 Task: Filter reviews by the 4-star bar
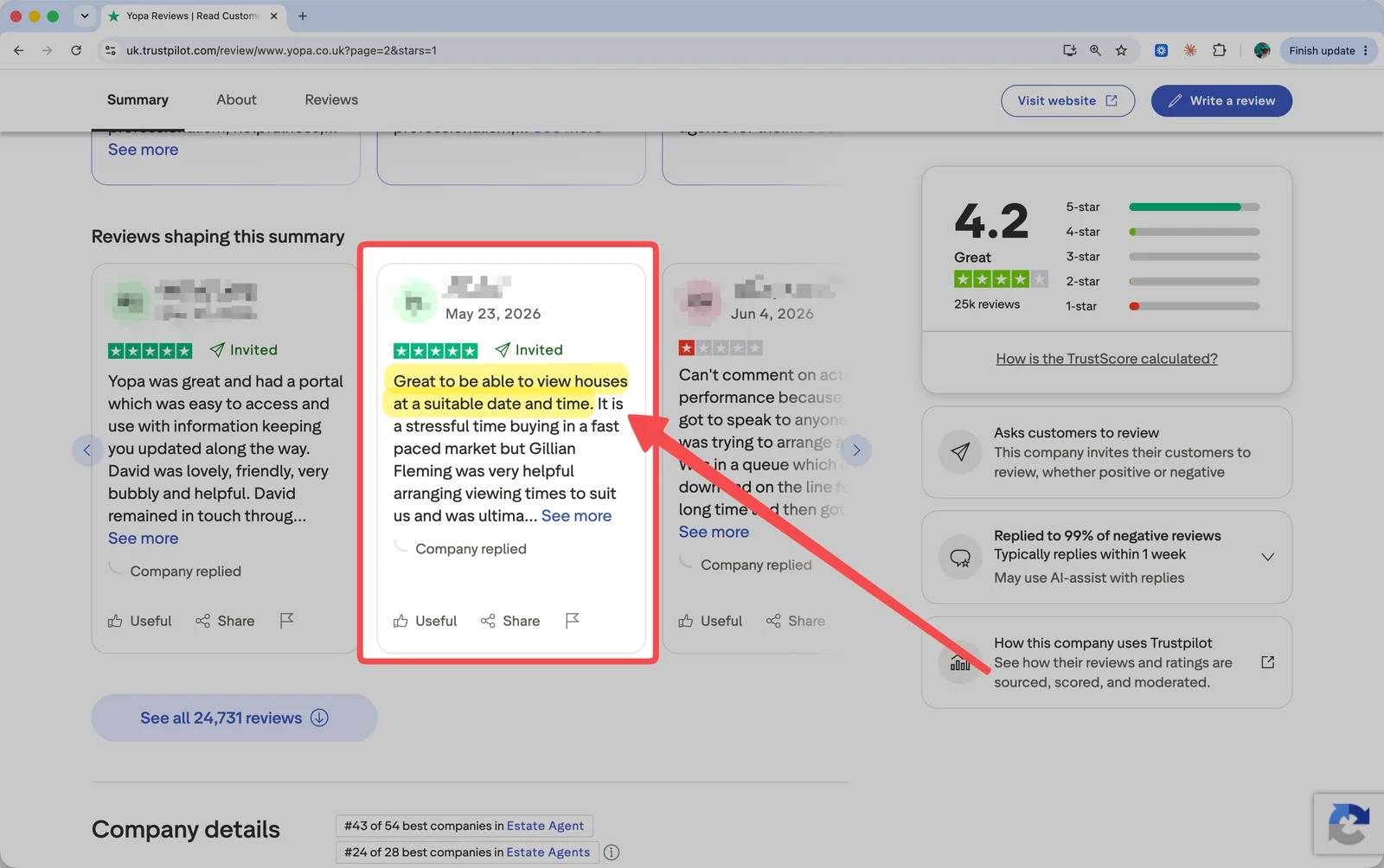click(1194, 232)
